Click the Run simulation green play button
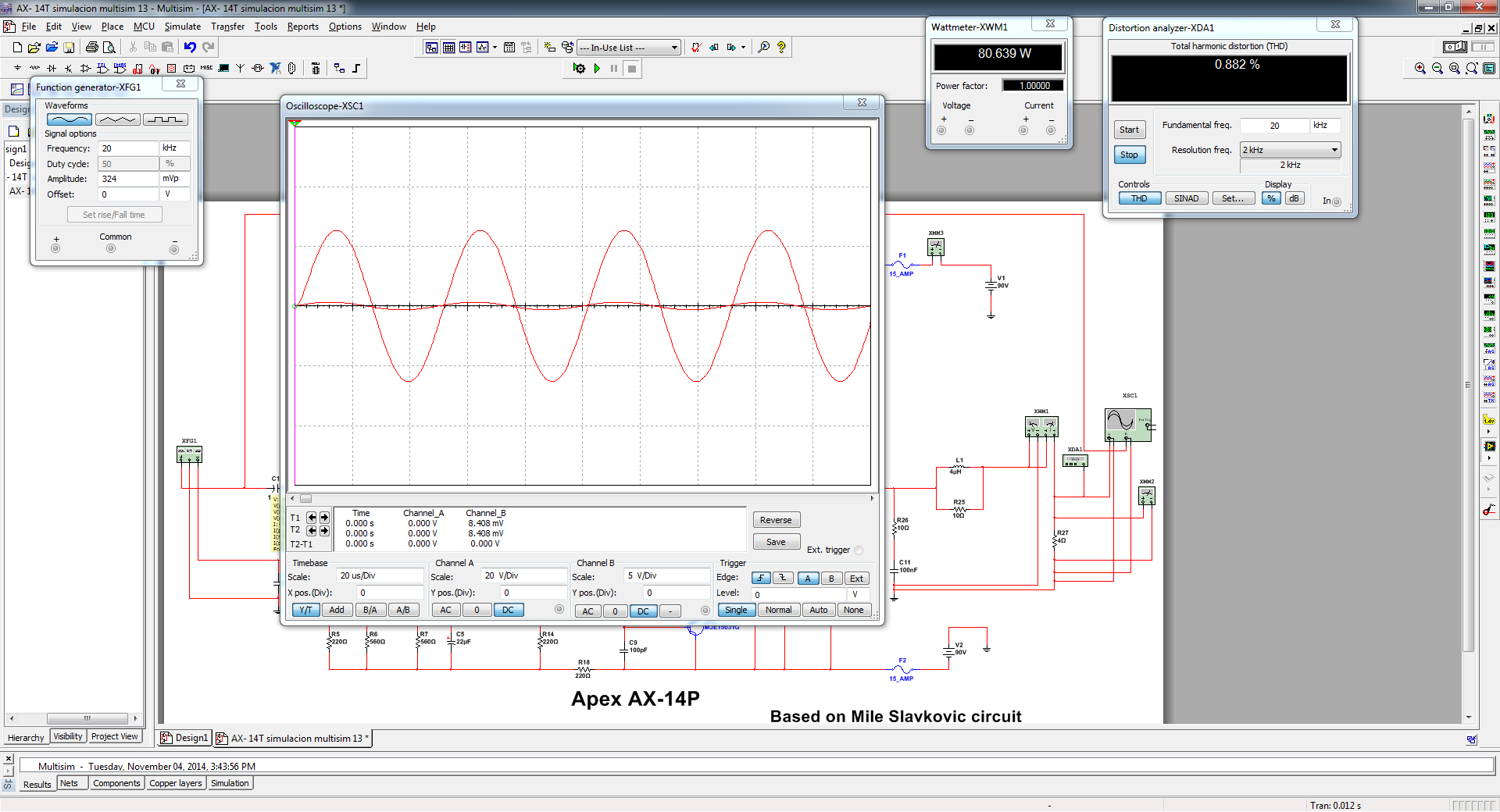The image size is (1500, 812). tap(598, 69)
